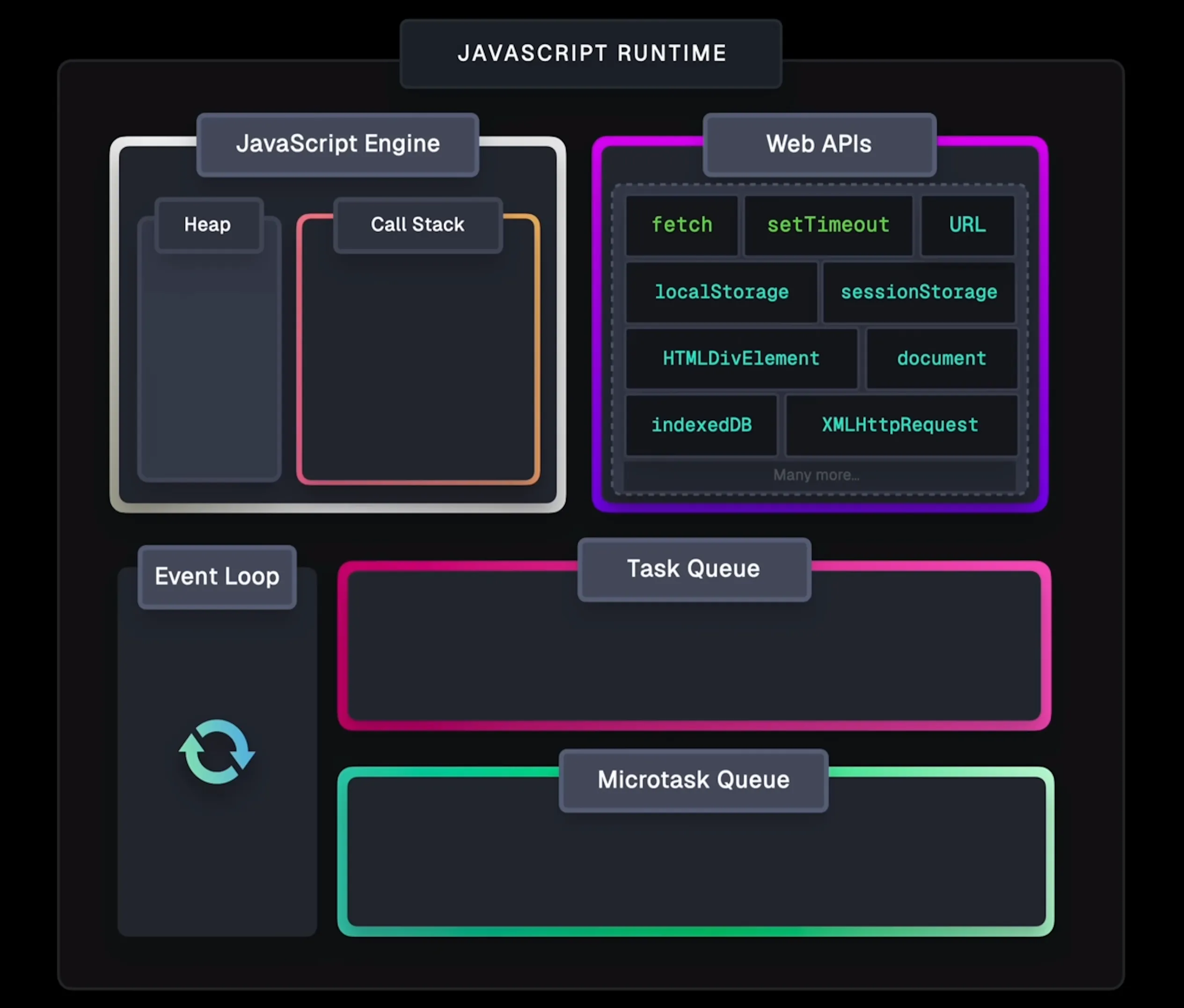Select the HTMLDivElement API block

click(x=740, y=358)
